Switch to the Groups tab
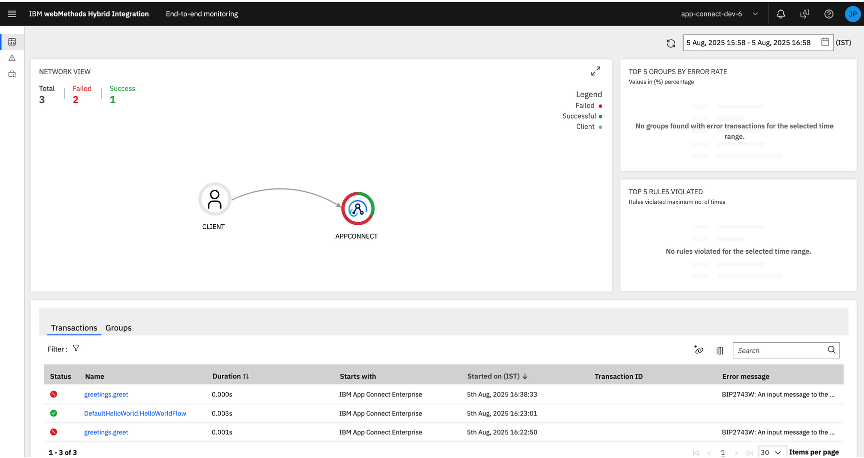The image size is (864, 458). (118, 328)
